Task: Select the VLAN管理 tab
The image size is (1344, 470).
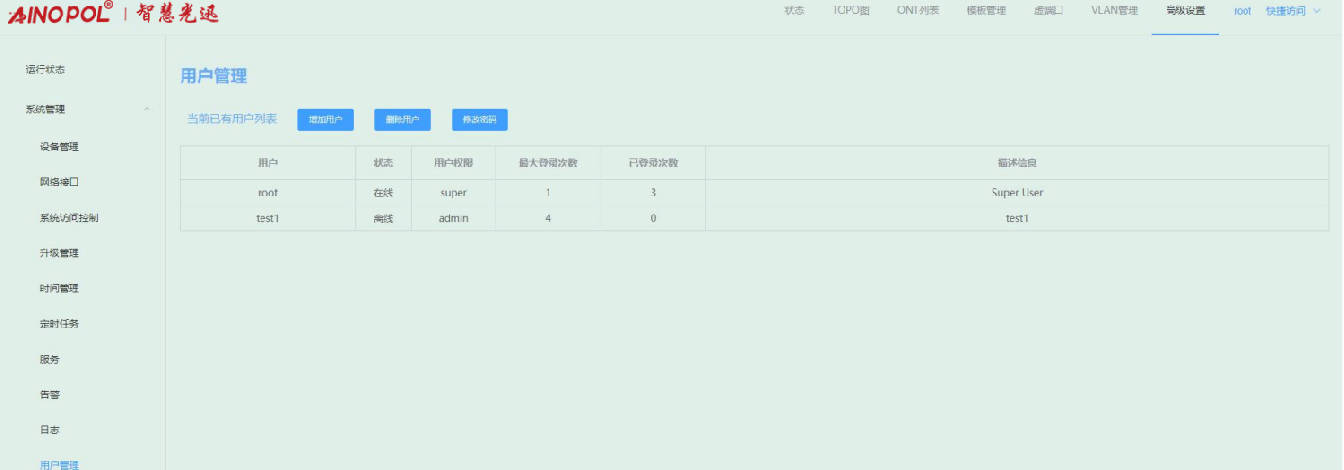Action: pos(1114,11)
